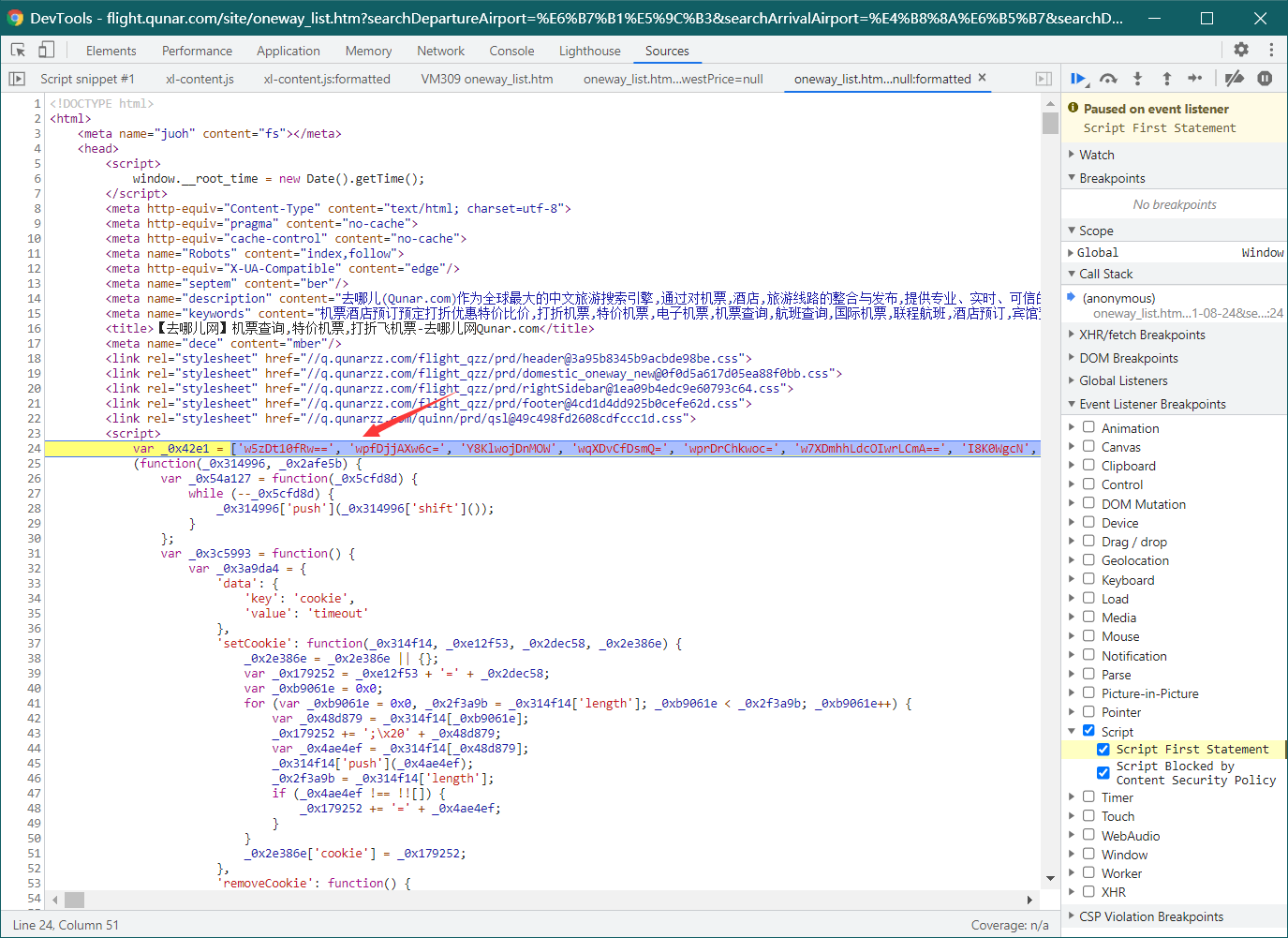The image size is (1288, 938).
Task: Step out of current function
Action: [x=1166, y=79]
